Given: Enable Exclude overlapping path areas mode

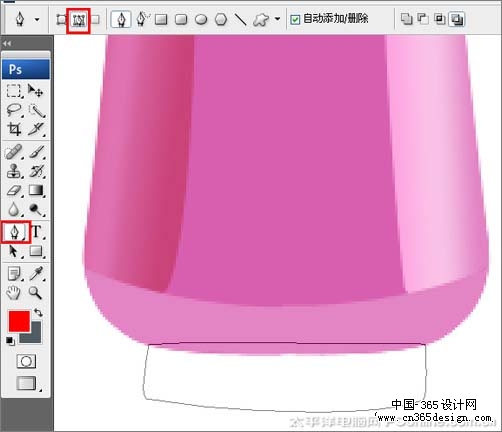Looking at the screenshot, I should tap(457, 19).
